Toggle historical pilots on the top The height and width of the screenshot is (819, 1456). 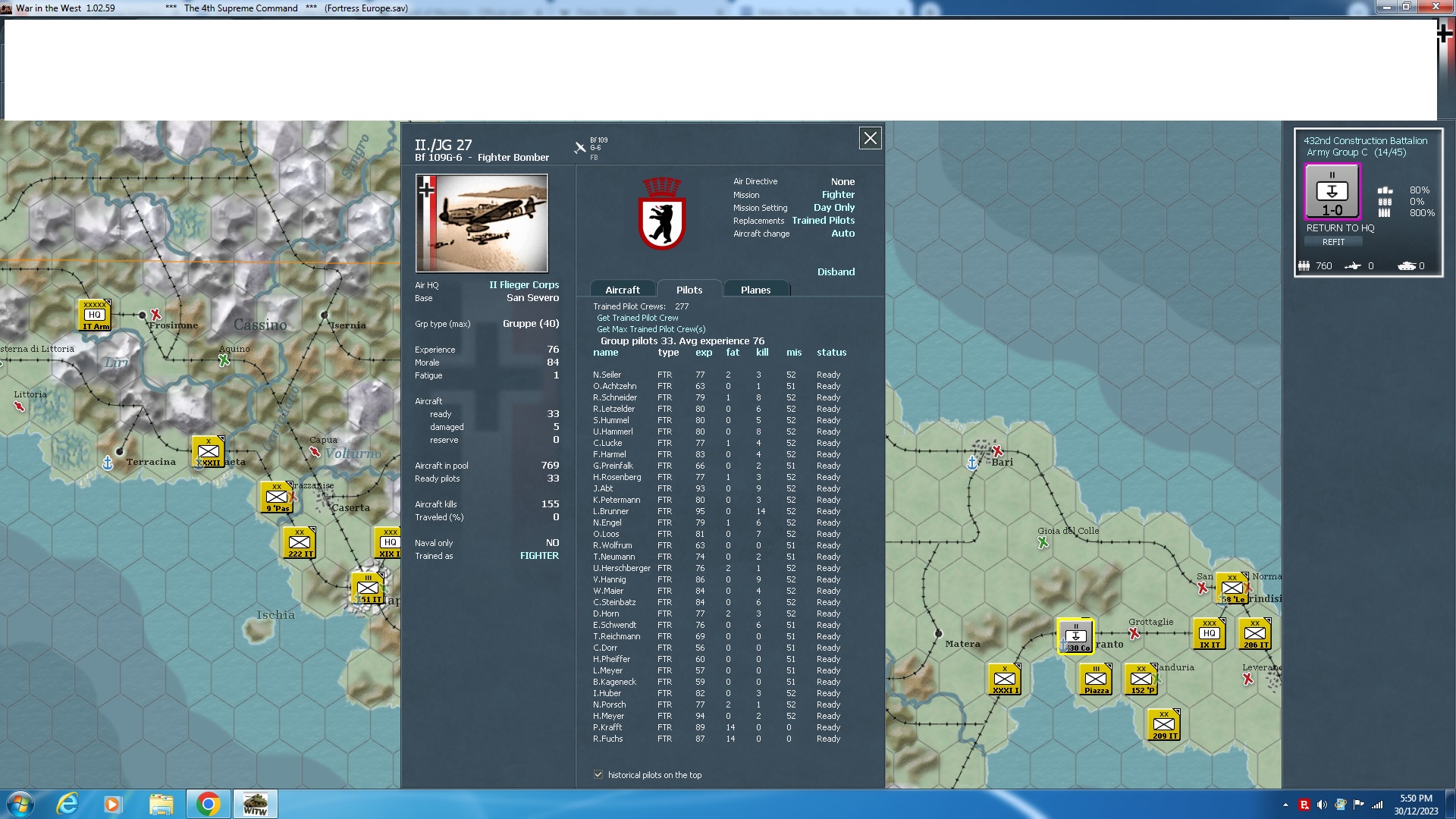click(x=599, y=774)
